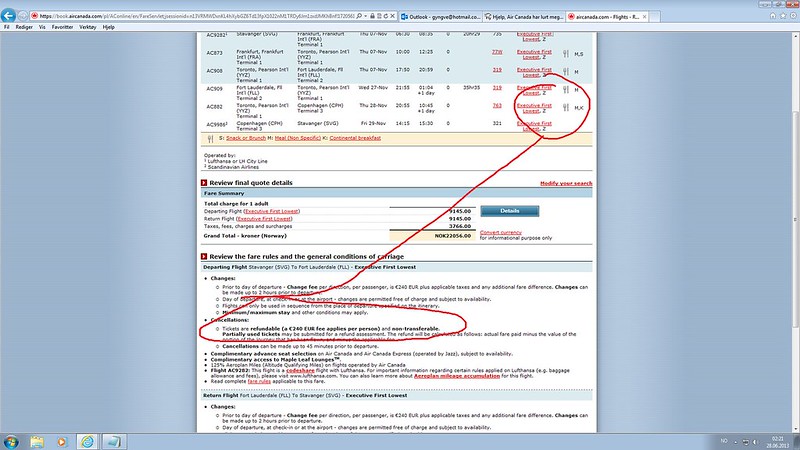Open Executive First Lowest link in AC882 row
Image resolution: width=800 pixels, height=450 pixels.
(x=534, y=108)
